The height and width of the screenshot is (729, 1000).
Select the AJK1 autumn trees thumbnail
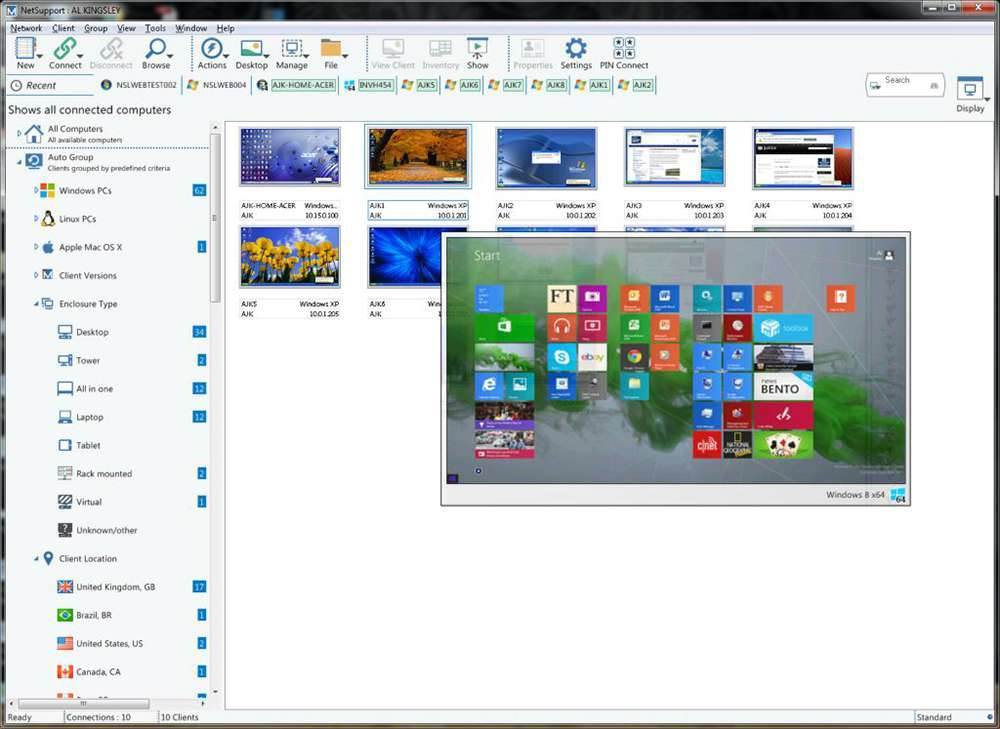tap(418, 157)
